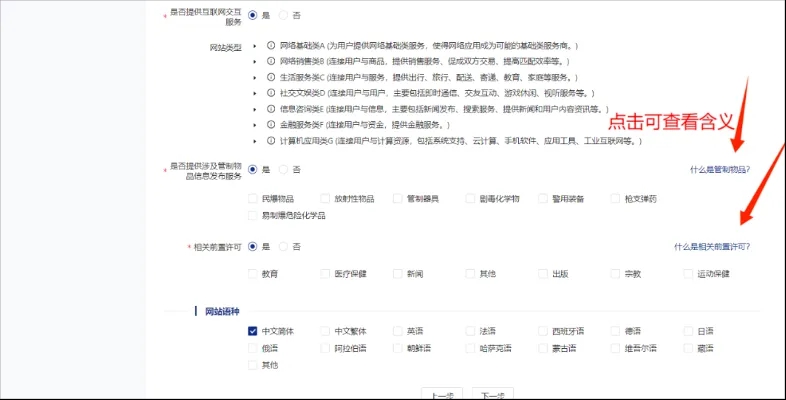Select 是 for 管制物品信息发布服务

pyautogui.click(x=252, y=170)
